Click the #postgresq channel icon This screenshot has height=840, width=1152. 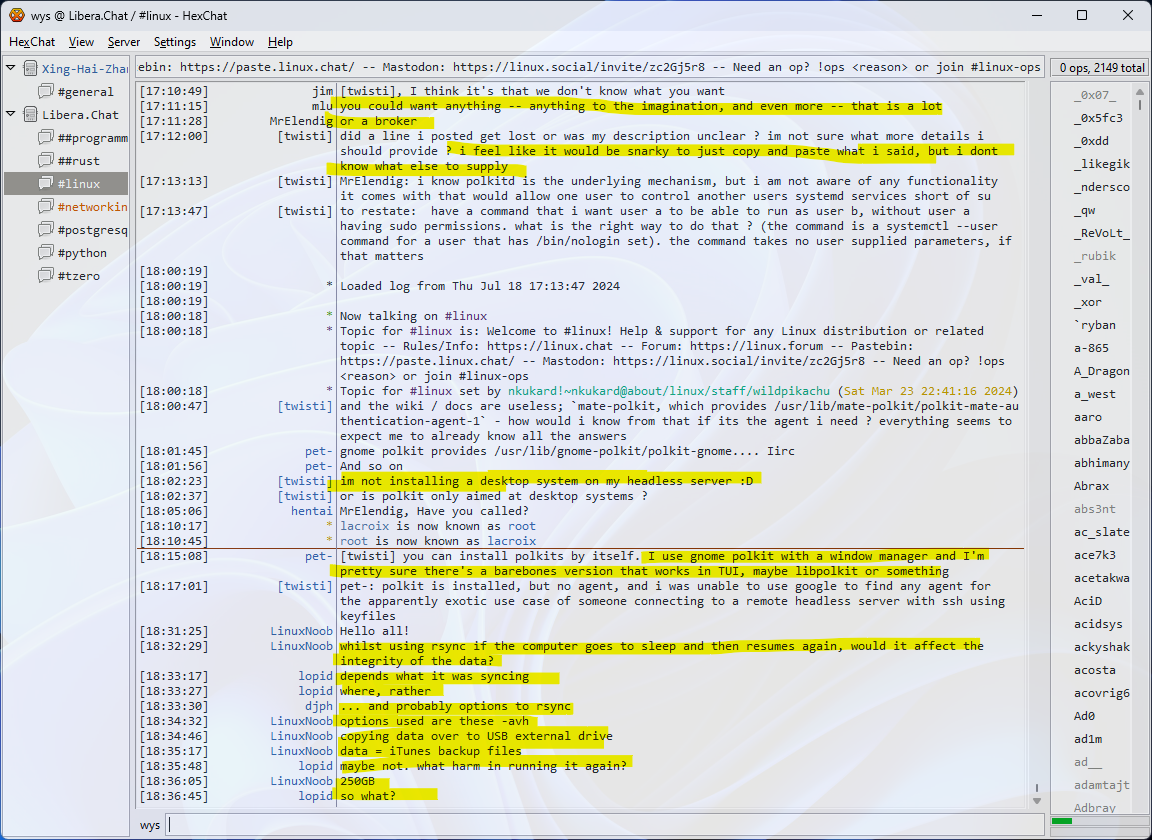(46, 230)
